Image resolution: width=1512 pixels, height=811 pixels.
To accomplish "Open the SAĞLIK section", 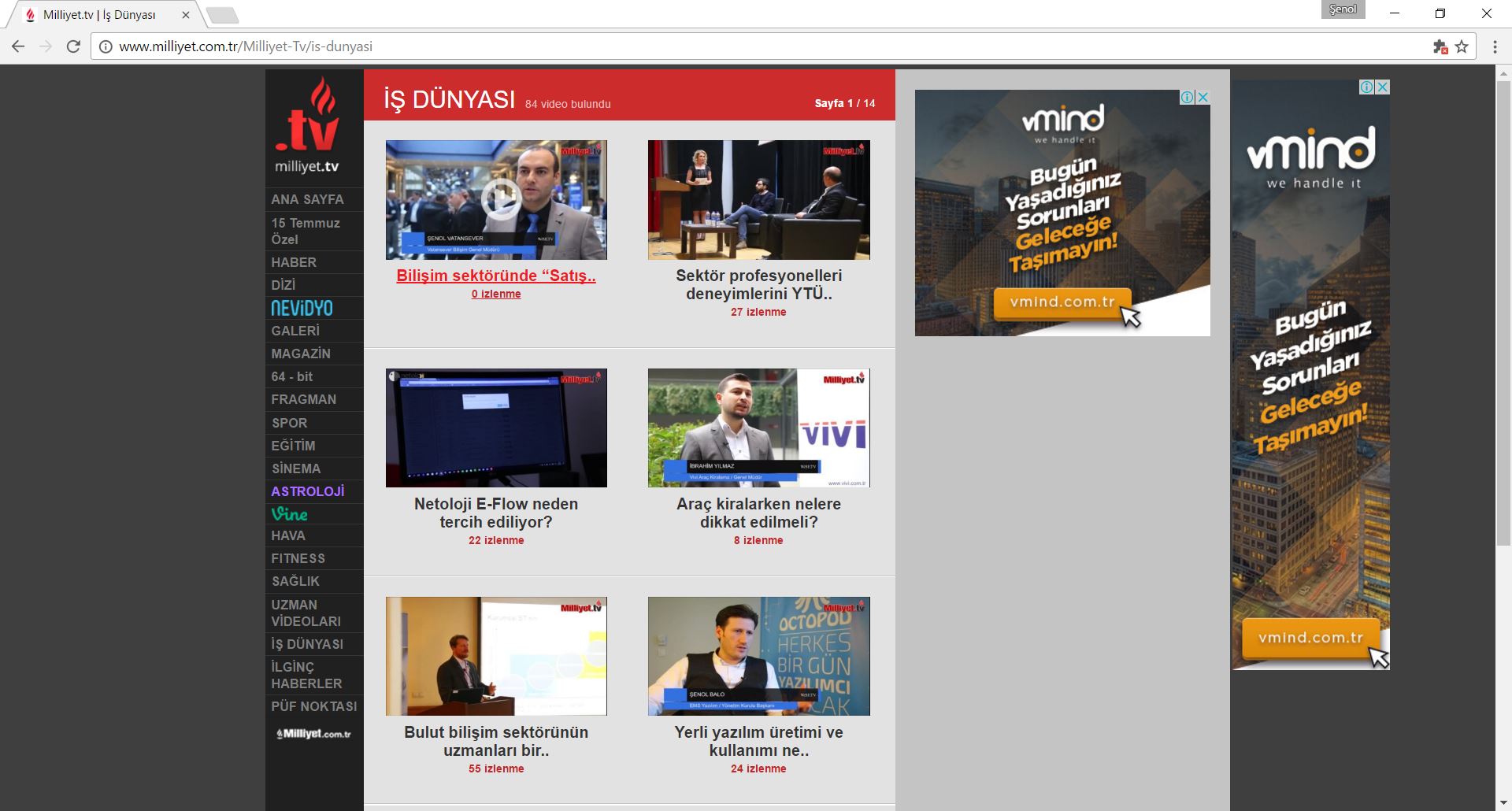I will 295,581.
